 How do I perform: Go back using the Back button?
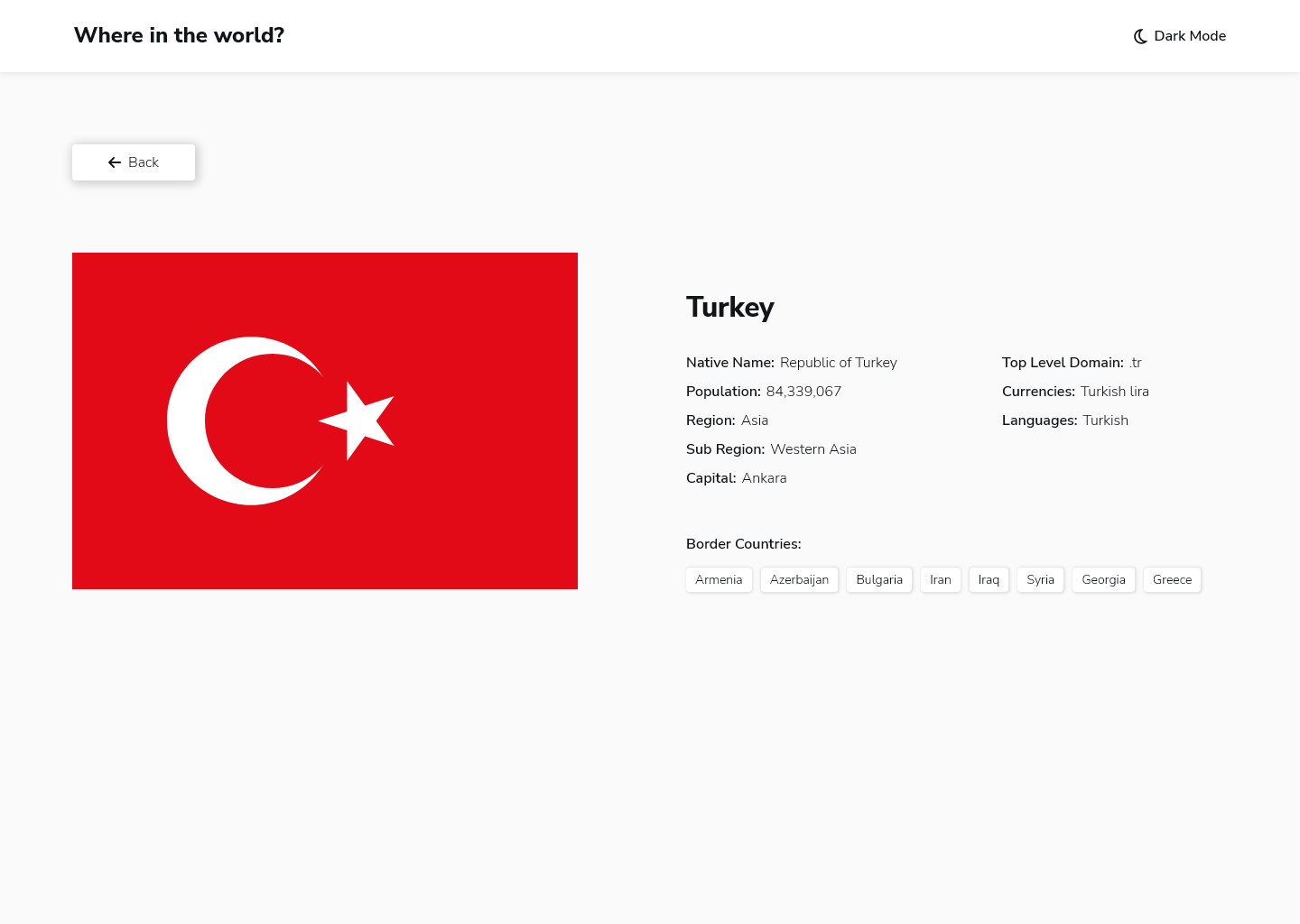tap(134, 162)
